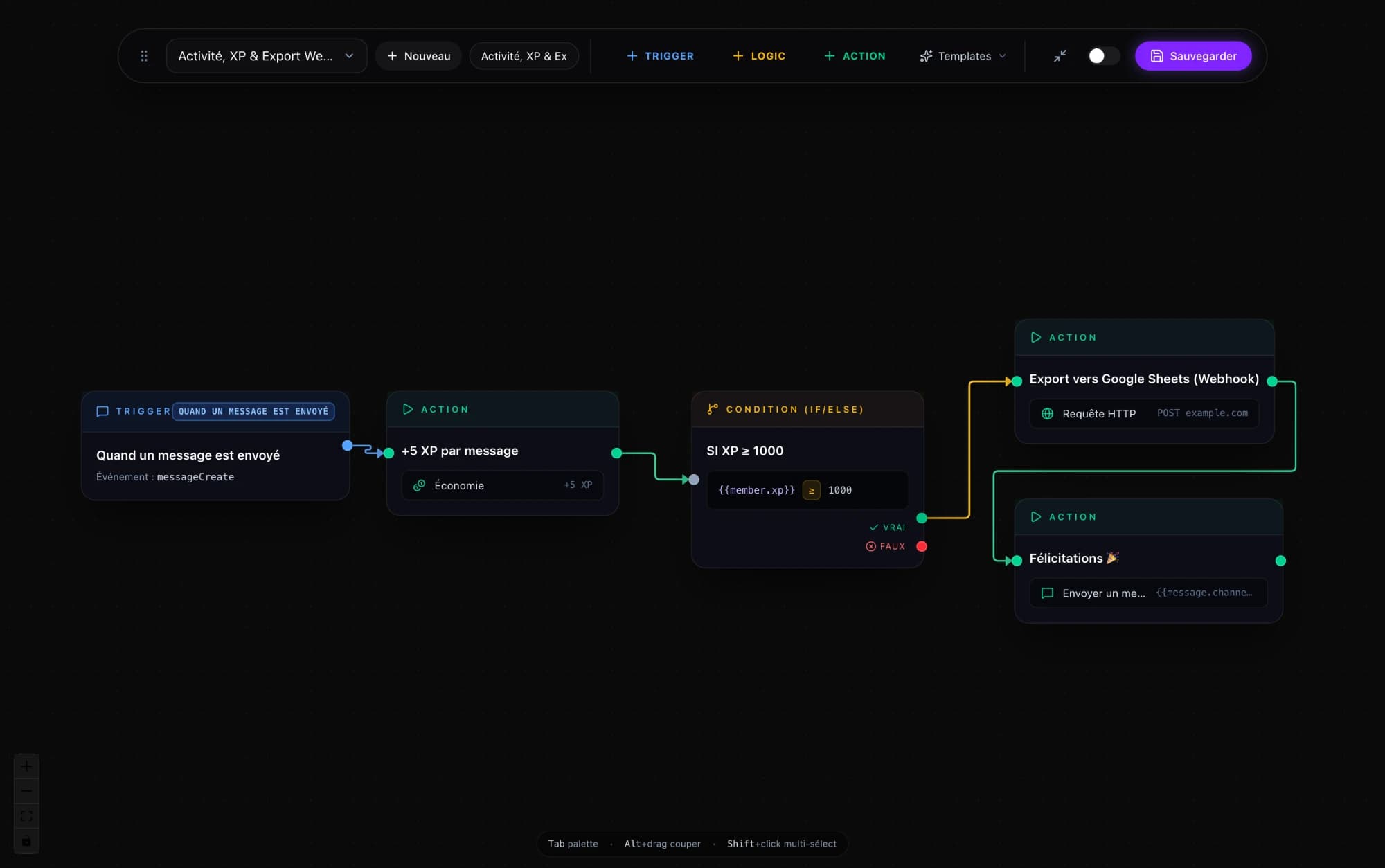Zoom out of the canvas
Image resolution: width=1385 pixels, height=868 pixels.
pyautogui.click(x=26, y=791)
